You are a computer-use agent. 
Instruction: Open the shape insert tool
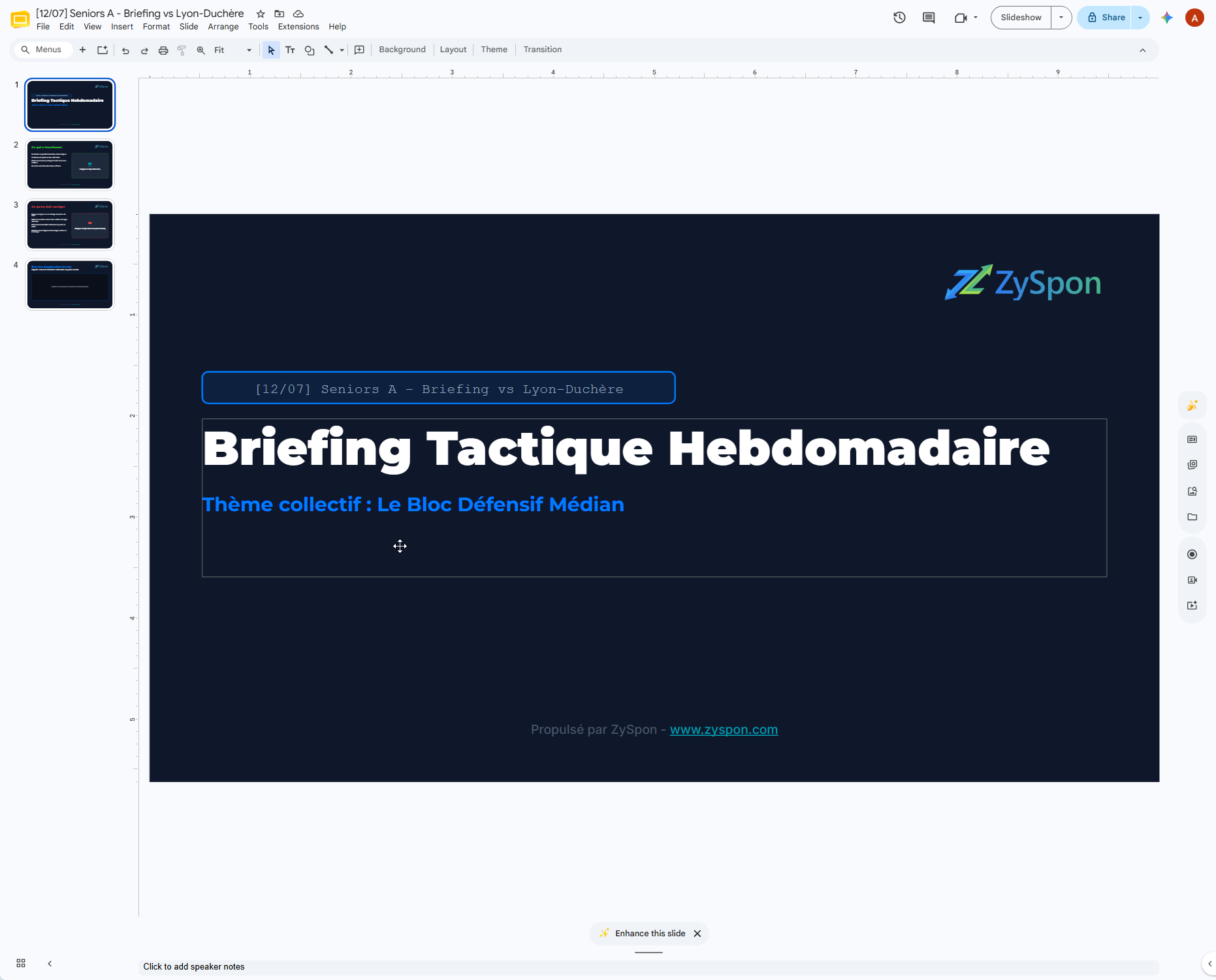(x=310, y=50)
